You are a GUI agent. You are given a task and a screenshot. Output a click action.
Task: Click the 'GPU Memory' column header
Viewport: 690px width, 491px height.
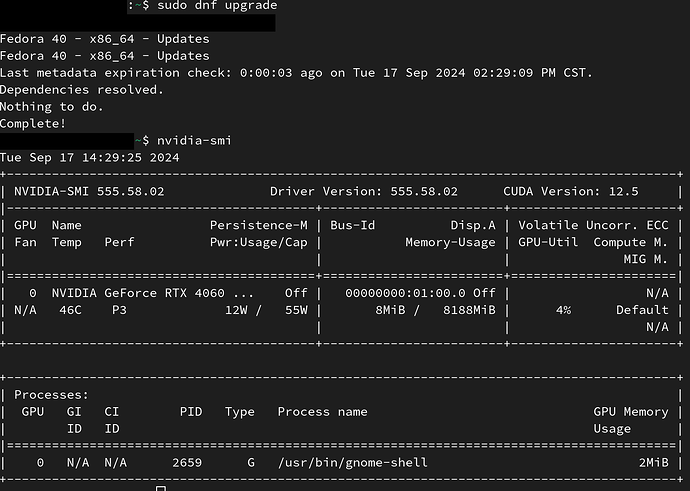click(x=631, y=412)
